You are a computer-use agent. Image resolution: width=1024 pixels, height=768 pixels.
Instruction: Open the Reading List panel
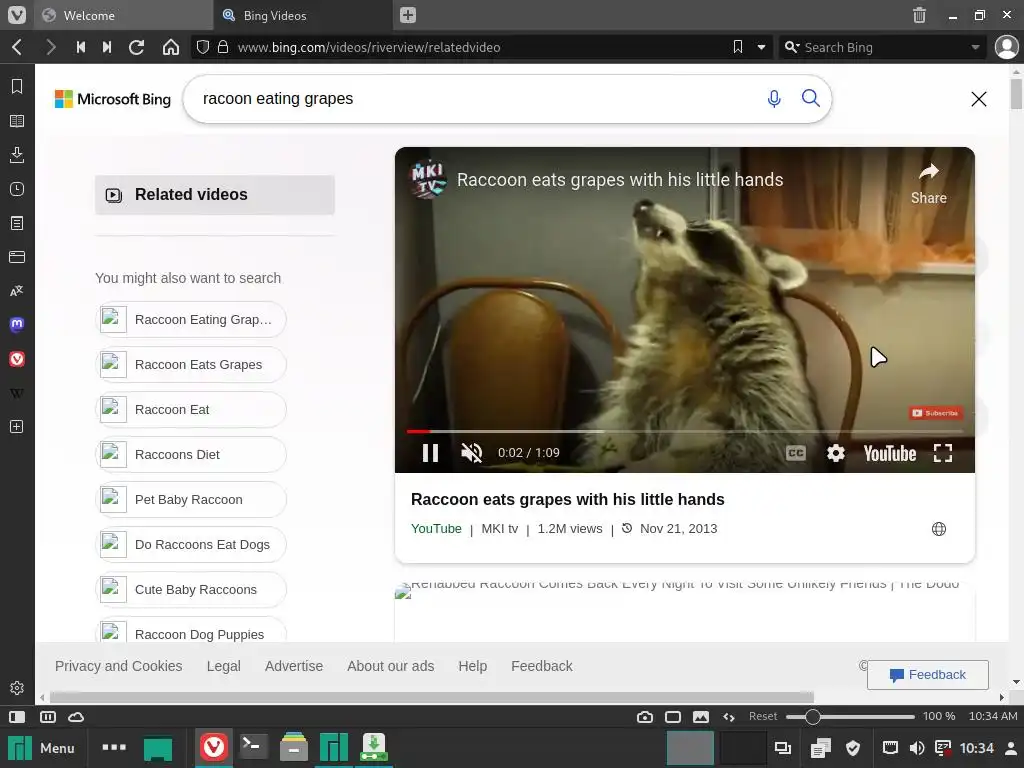point(17,121)
